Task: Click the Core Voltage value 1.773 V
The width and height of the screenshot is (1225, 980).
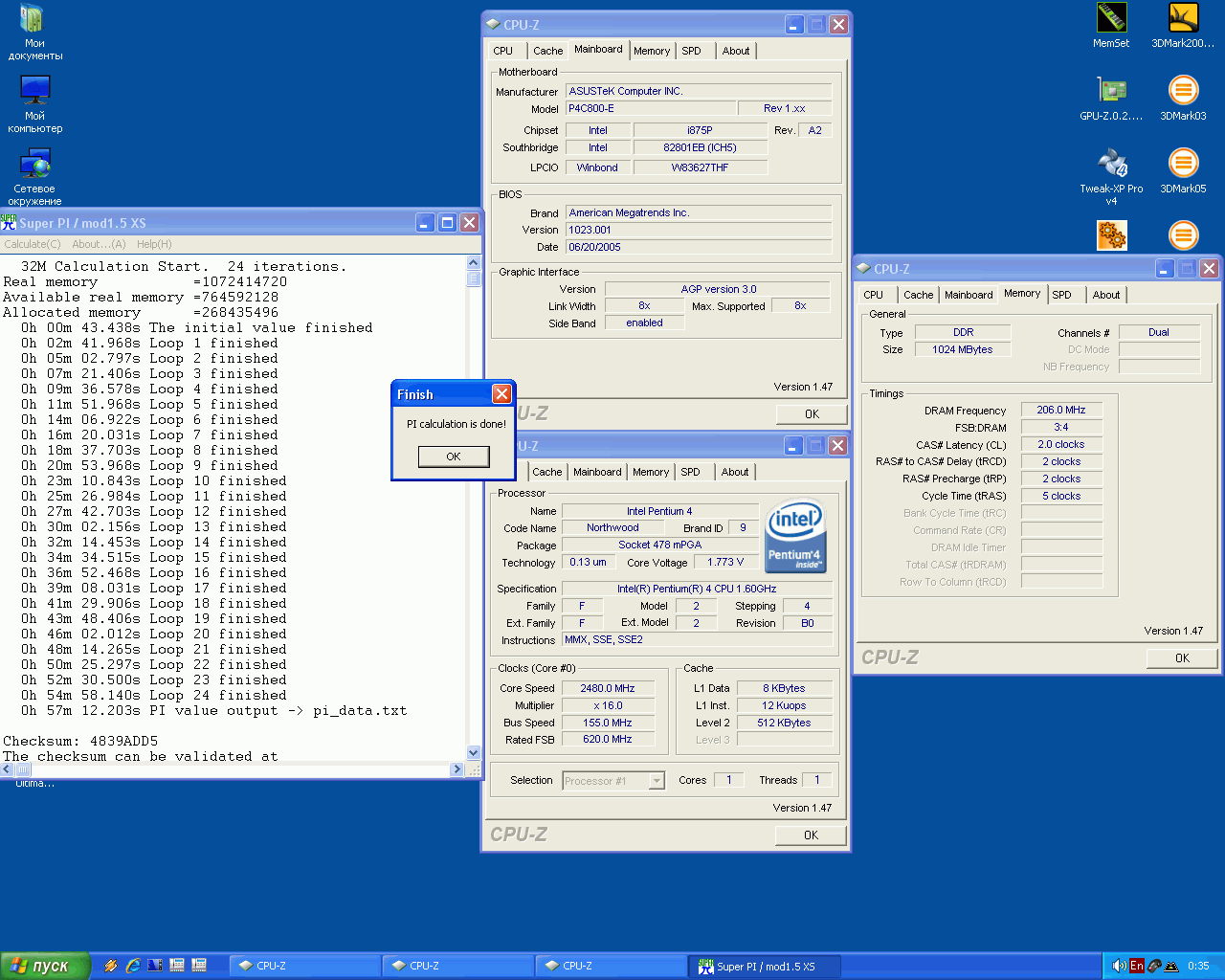Action: click(x=724, y=562)
